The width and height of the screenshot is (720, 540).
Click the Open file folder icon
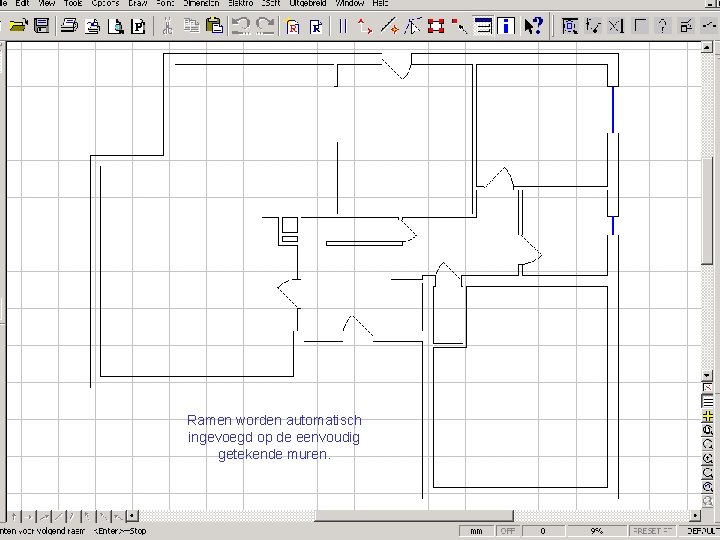(18, 26)
